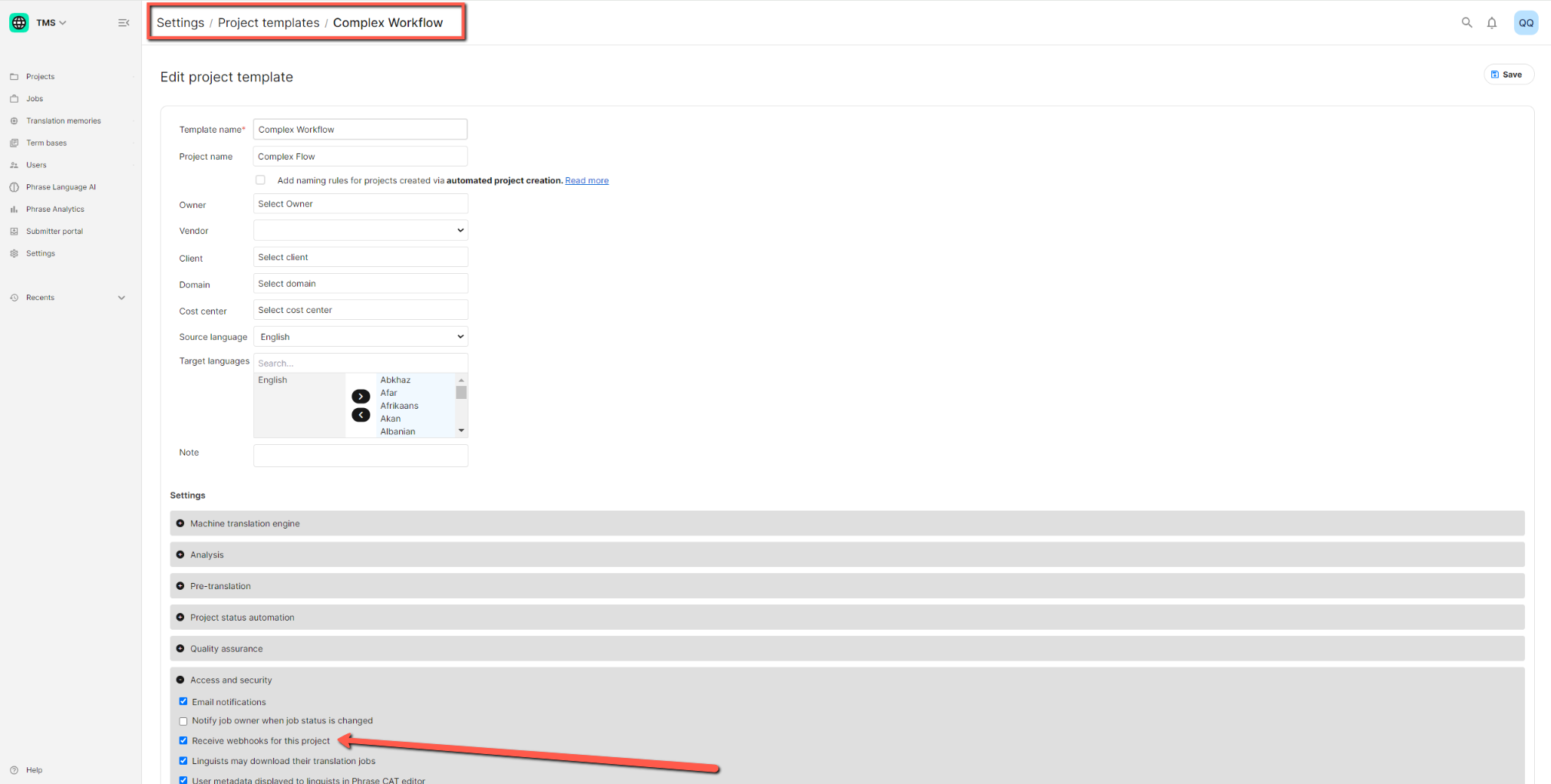Click the plus icon beside Pre-translation
Viewport: 1551px width, 784px height.
(180, 586)
